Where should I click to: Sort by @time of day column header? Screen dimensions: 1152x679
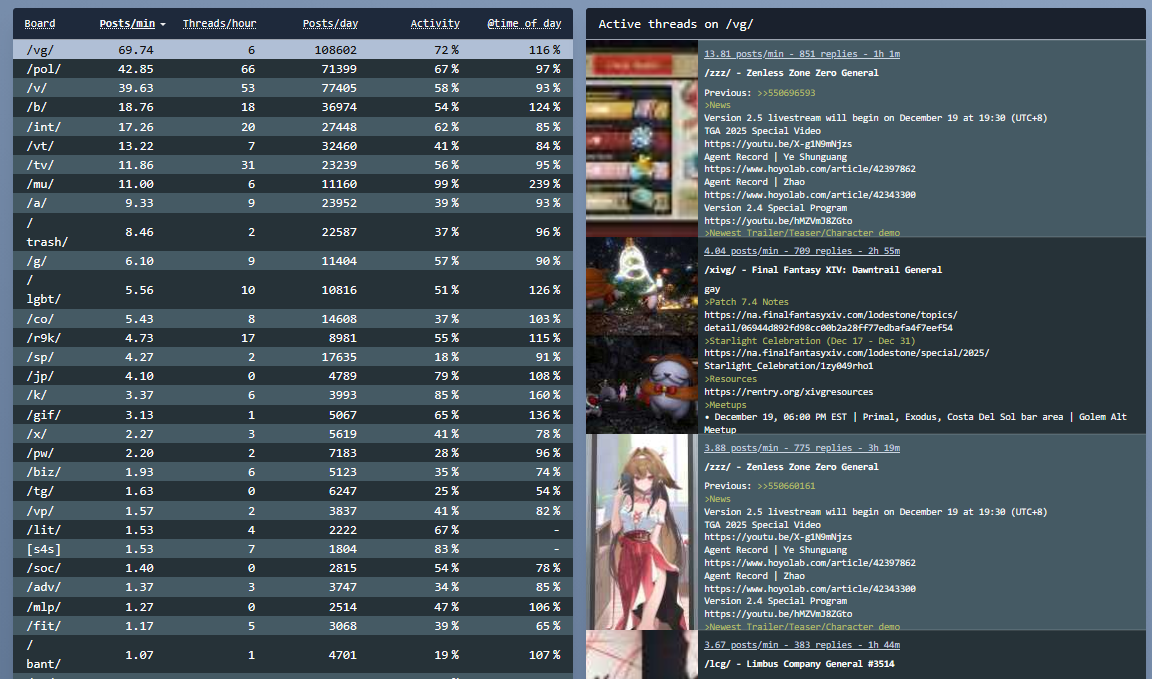pos(524,24)
